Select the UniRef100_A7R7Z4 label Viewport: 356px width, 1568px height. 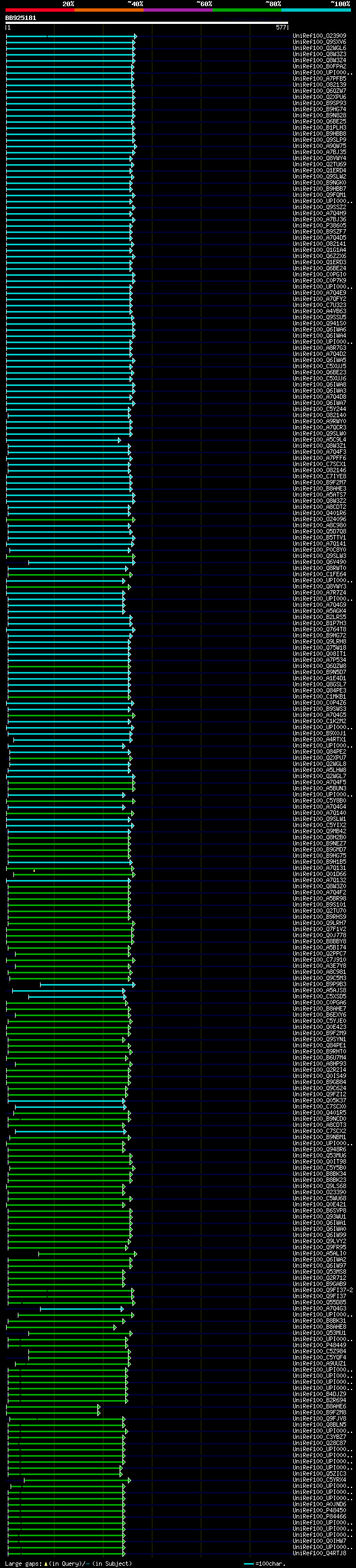click(x=319, y=593)
